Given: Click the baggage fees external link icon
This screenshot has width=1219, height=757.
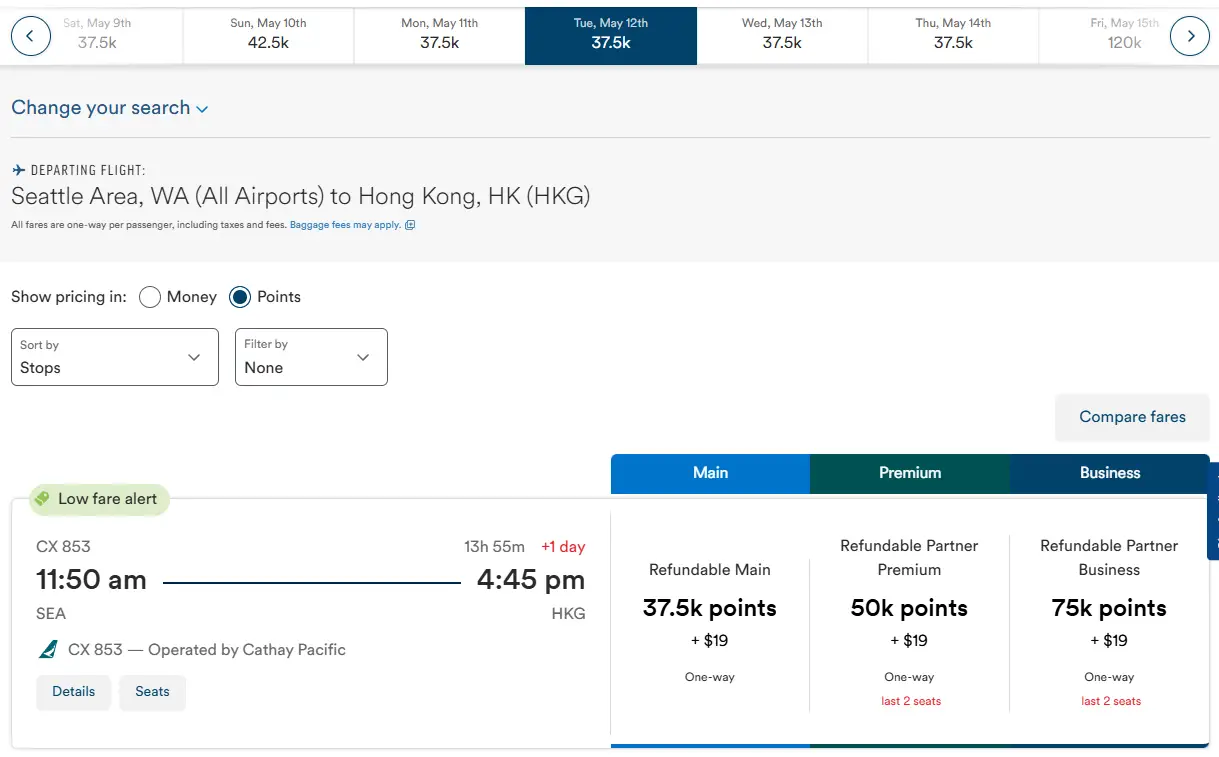Looking at the screenshot, I should (x=410, y=225).
